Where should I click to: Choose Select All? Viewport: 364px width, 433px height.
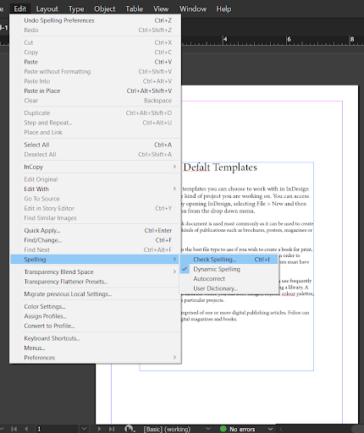pyautogui.click(x=96, y=145)
